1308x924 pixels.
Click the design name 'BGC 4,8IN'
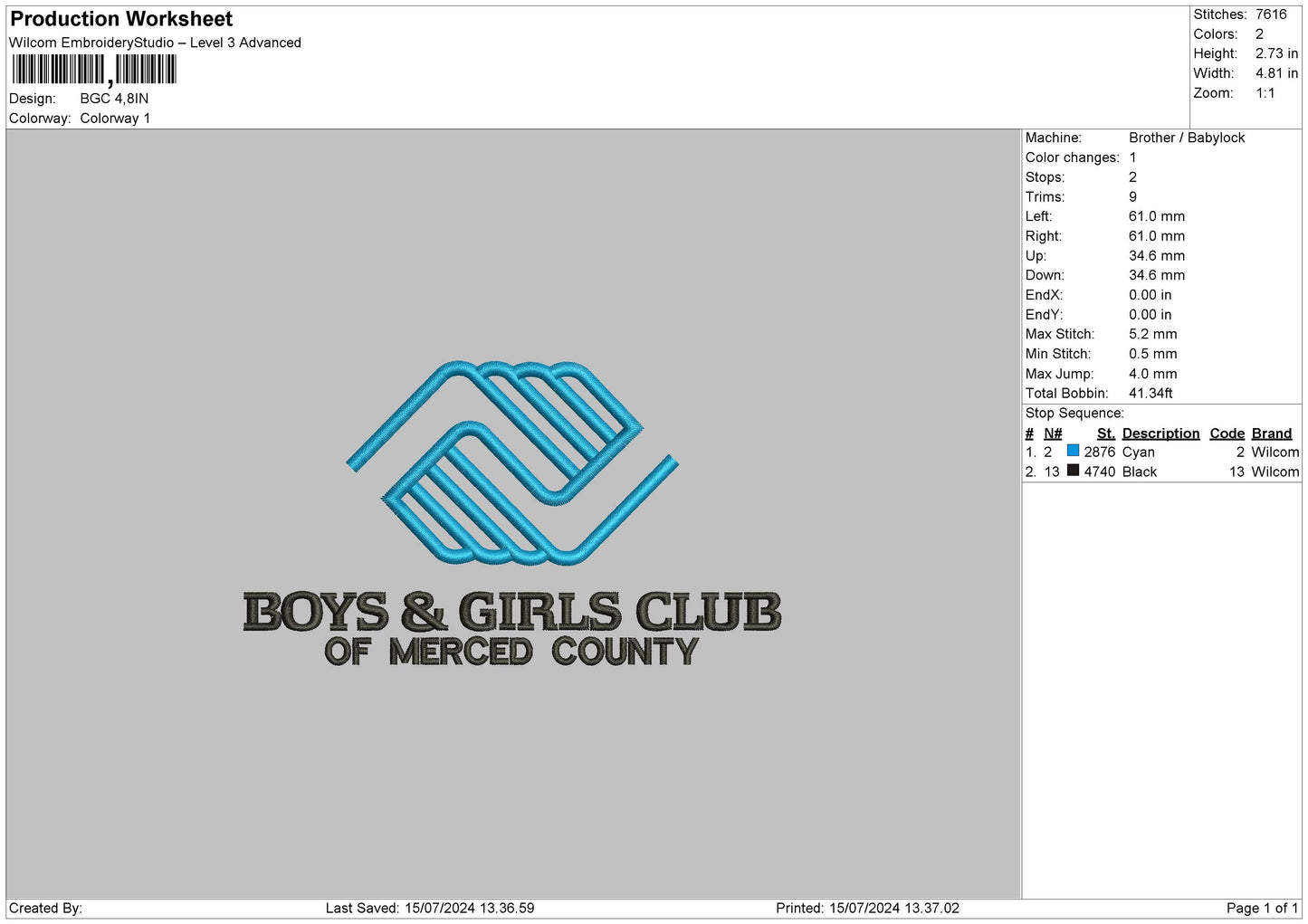click(114, 99)
